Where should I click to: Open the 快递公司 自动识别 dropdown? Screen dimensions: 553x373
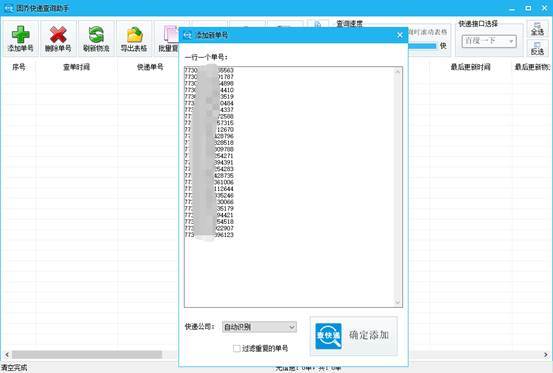[x=259, y=327]
